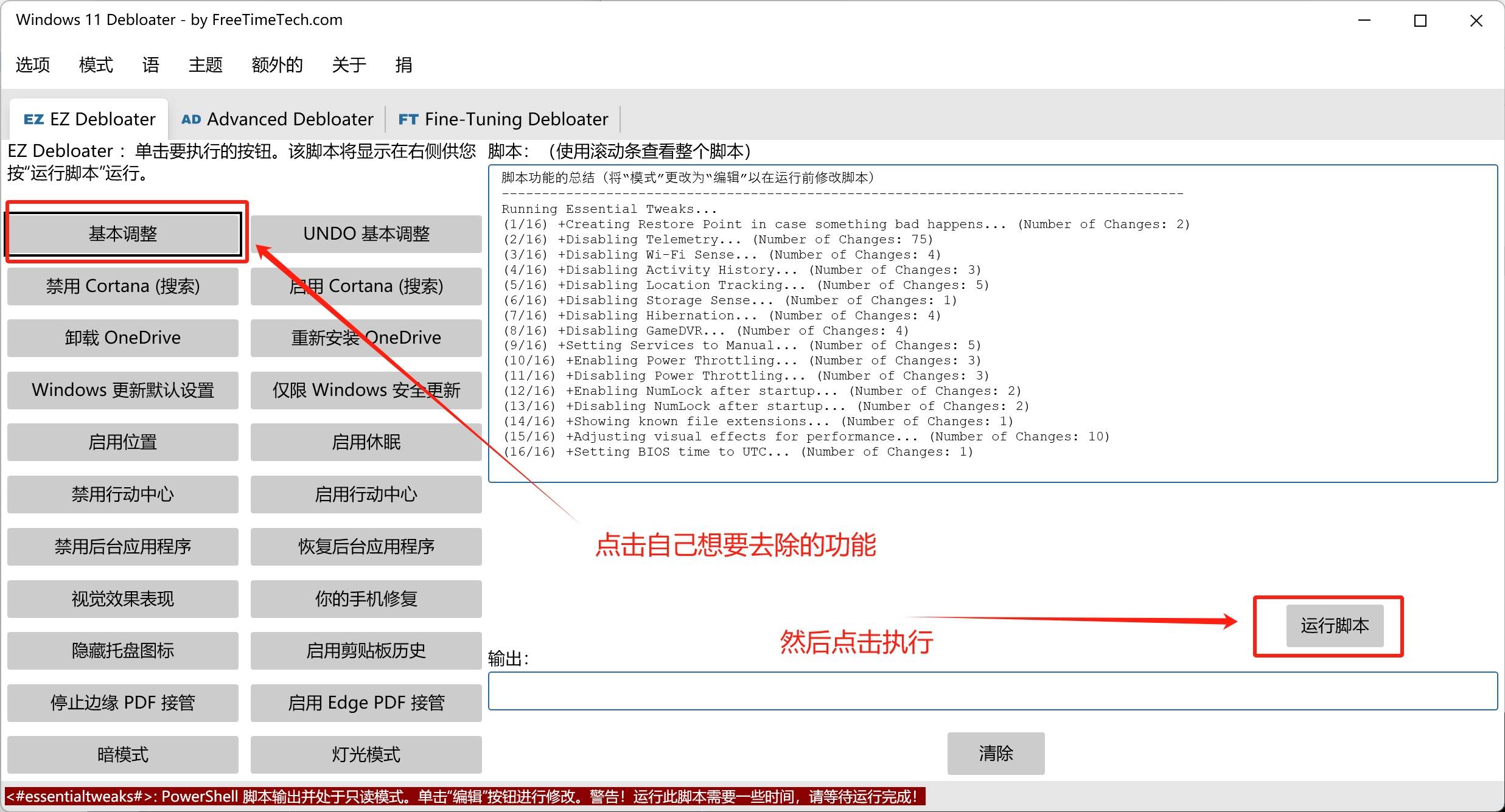The image size is (1505, 812).
Task: Select the EZ Debloater tab
Action: tap(89, 119)
